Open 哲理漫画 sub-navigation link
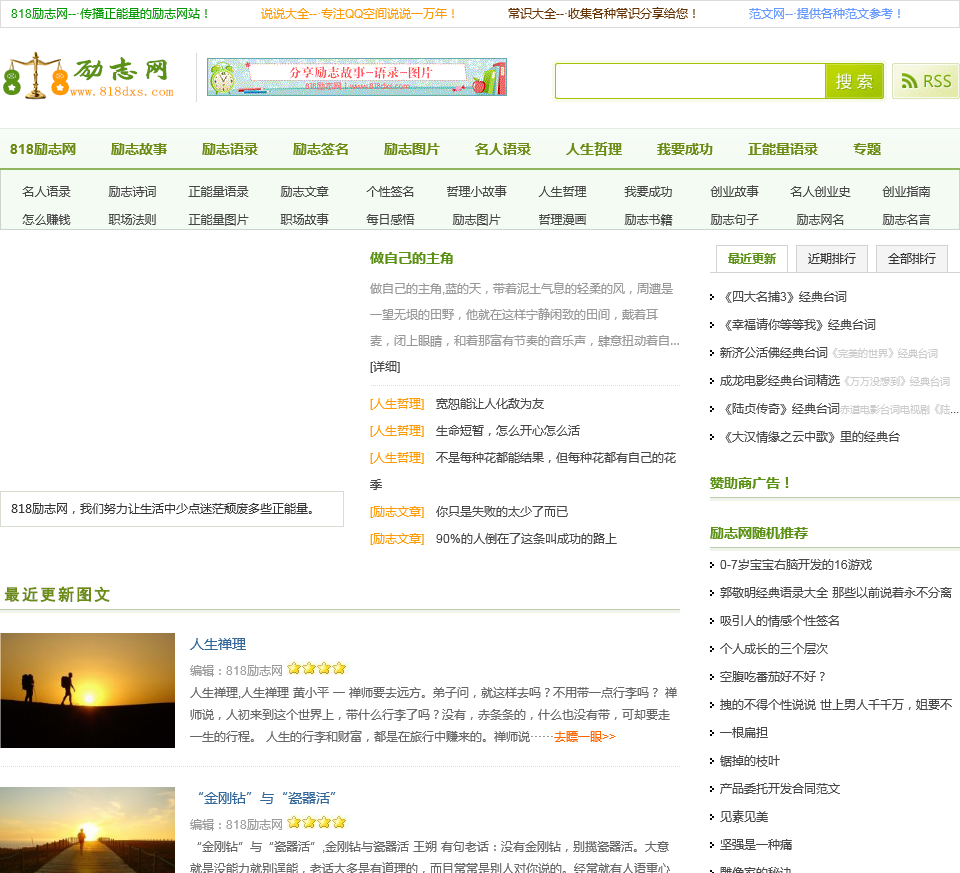 pyautogui.click(x=562, y=219)
